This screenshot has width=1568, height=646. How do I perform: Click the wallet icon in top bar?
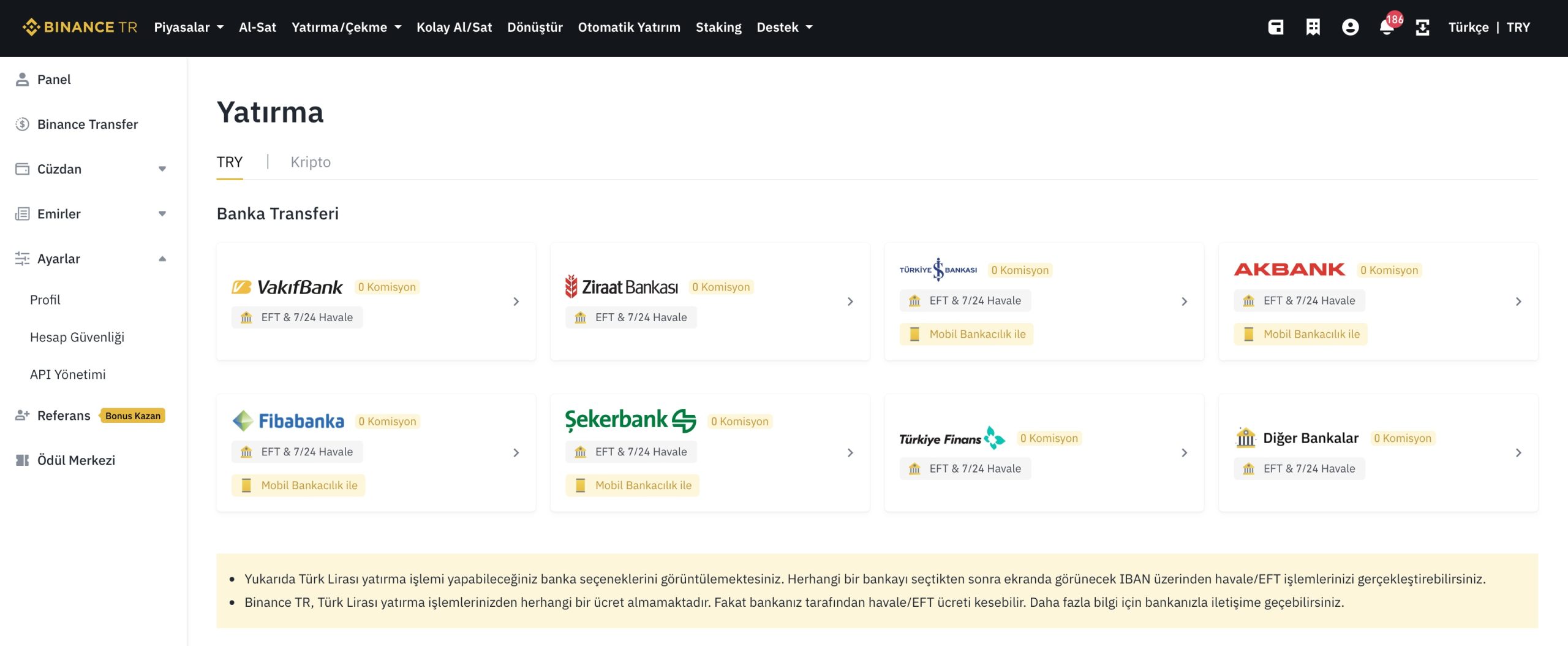click(x=1276, y=28)
